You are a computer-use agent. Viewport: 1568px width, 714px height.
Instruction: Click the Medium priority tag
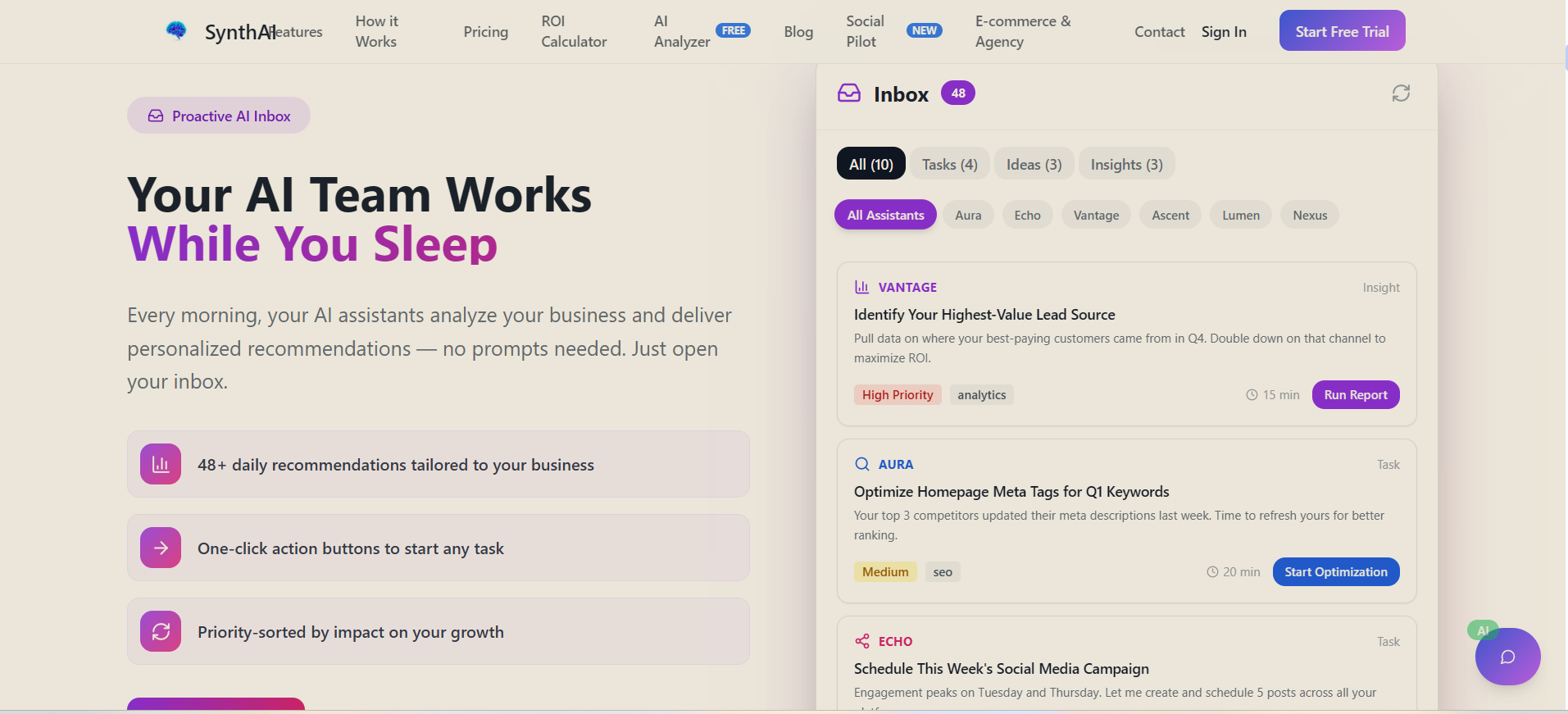pos(885,571)
